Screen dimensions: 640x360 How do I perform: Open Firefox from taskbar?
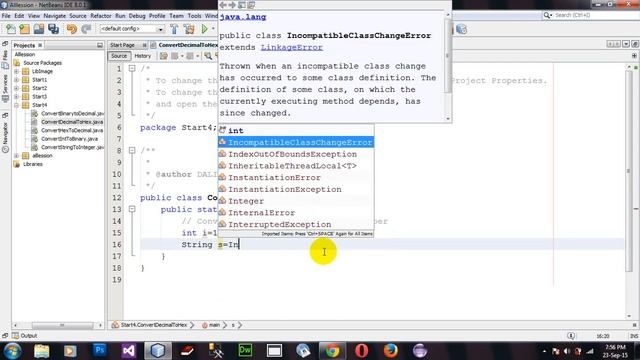coord(390,351)
